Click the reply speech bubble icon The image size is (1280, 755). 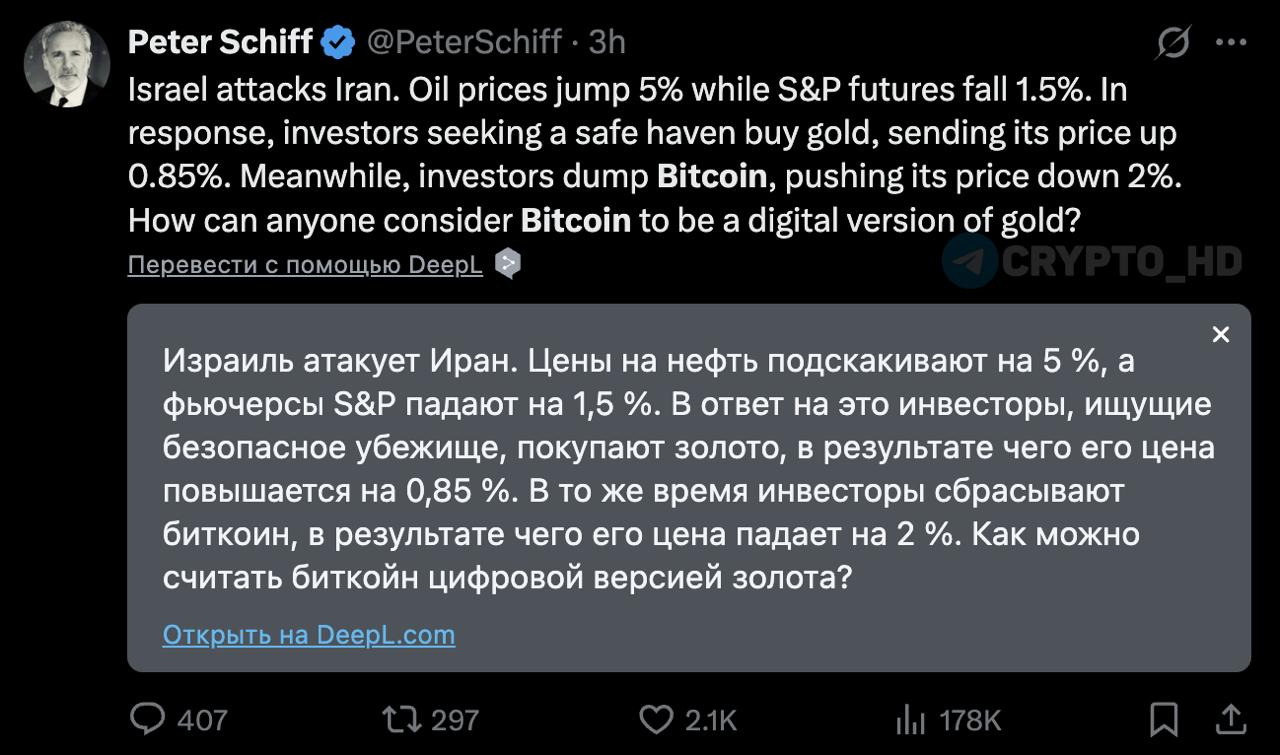150,718
